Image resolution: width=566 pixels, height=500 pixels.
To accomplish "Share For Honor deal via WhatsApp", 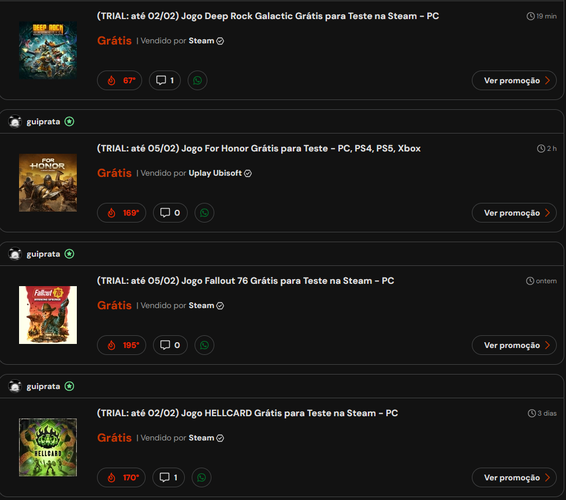I will coord(204,213).
